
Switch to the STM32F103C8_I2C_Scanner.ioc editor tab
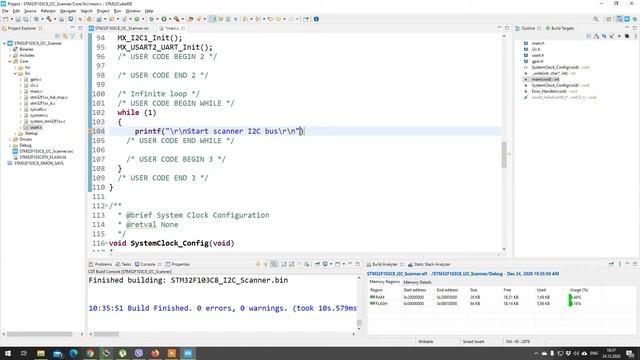tap(122, 28)
